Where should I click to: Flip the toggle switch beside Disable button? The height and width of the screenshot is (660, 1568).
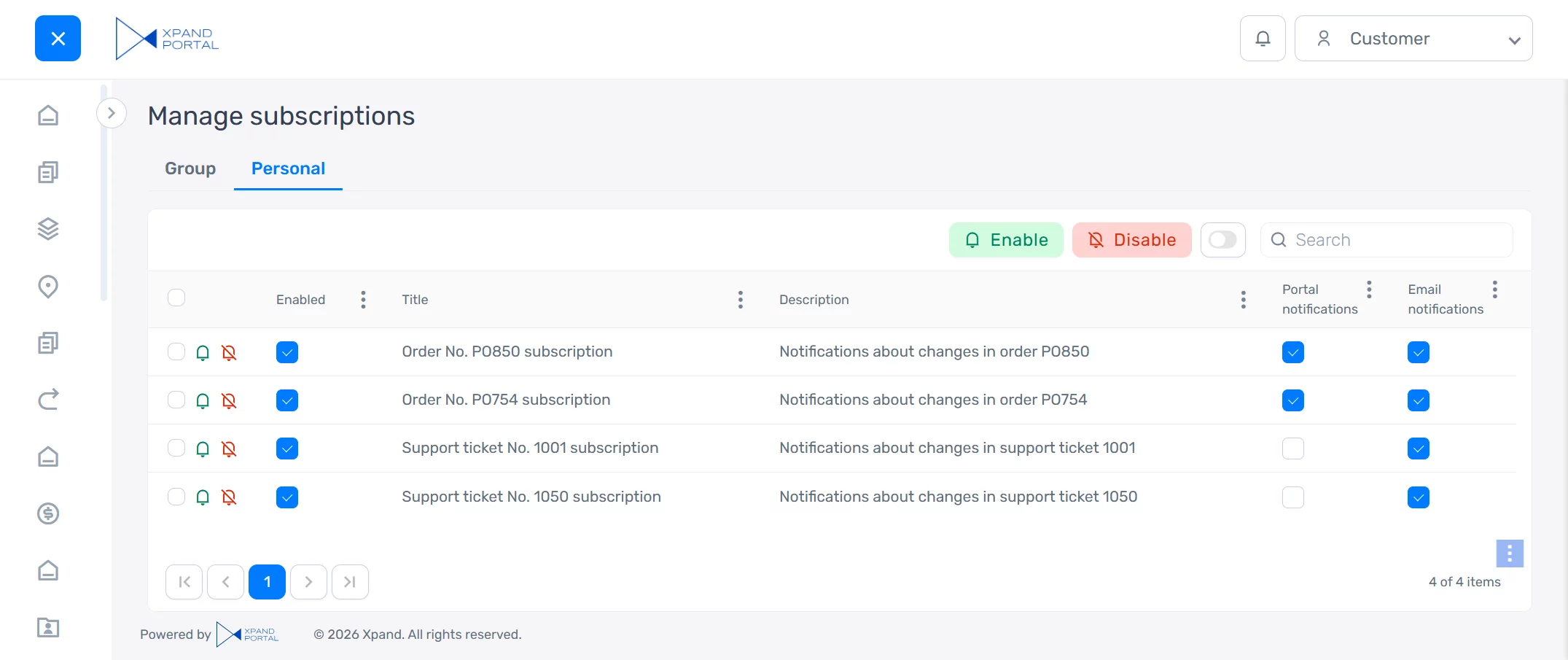point(1222,240)
